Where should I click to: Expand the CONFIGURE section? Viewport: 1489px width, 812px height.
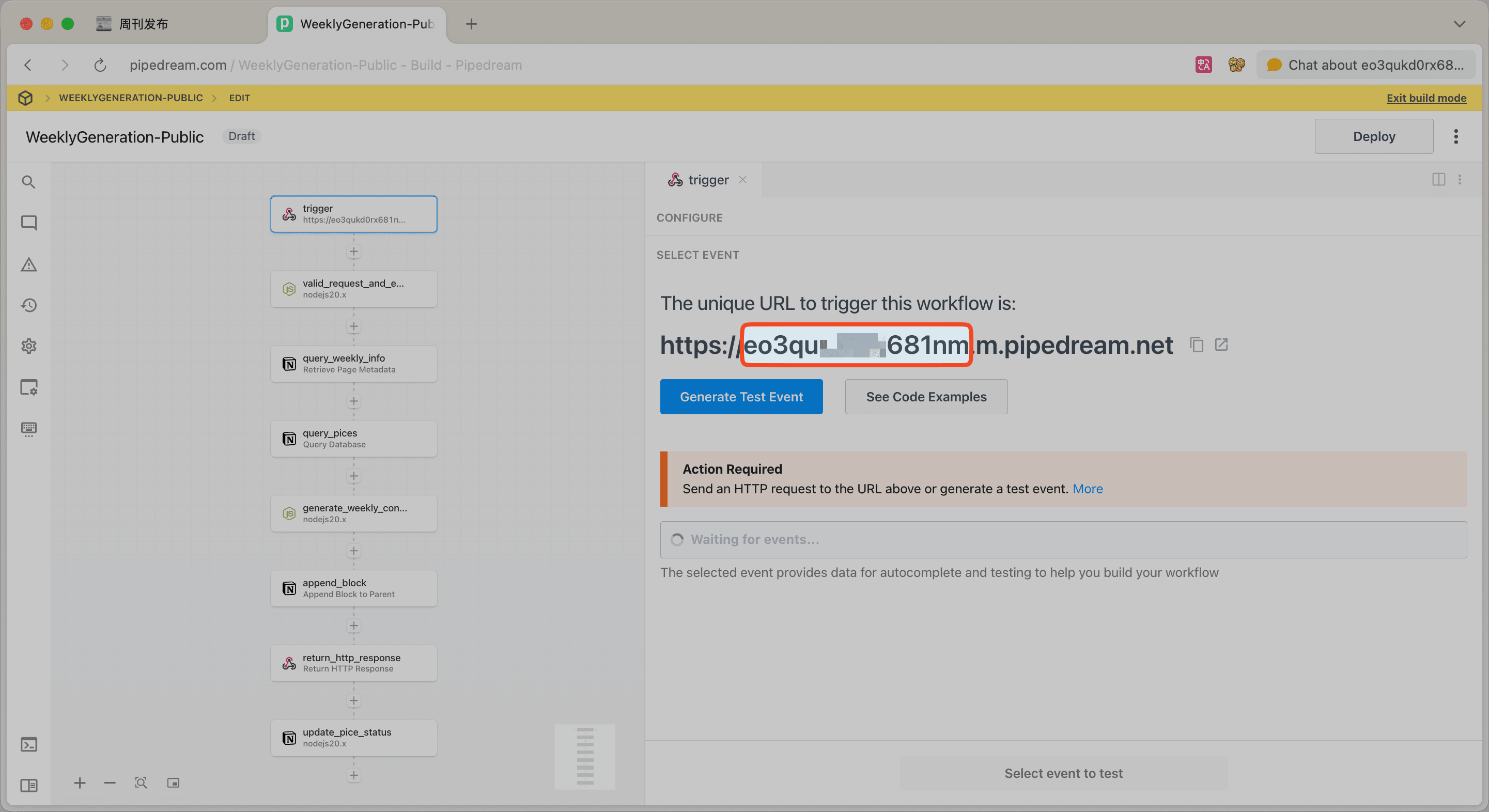point(690,218)
